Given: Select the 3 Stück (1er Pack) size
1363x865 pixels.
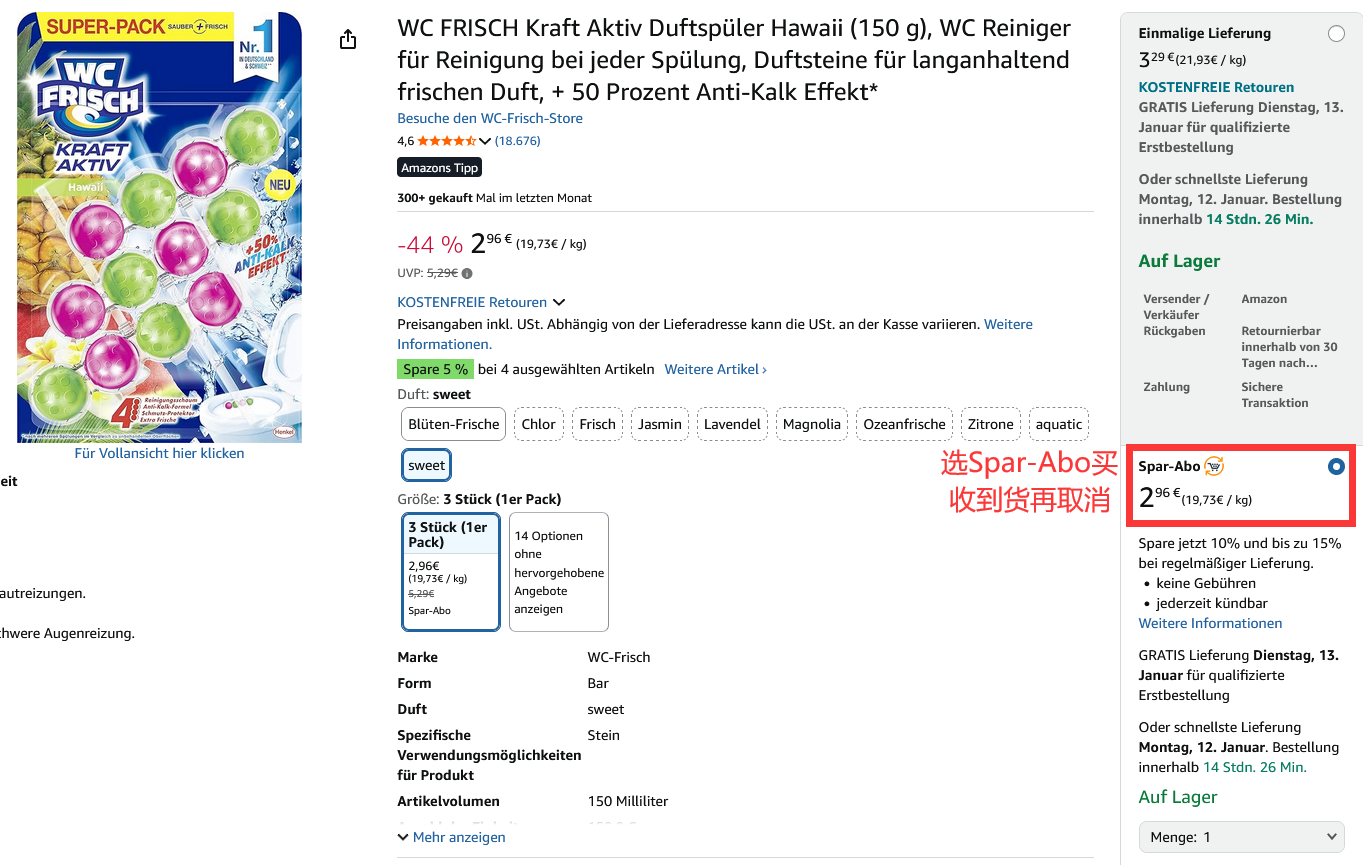Looking at the screenshot, I should coord(451,572).
